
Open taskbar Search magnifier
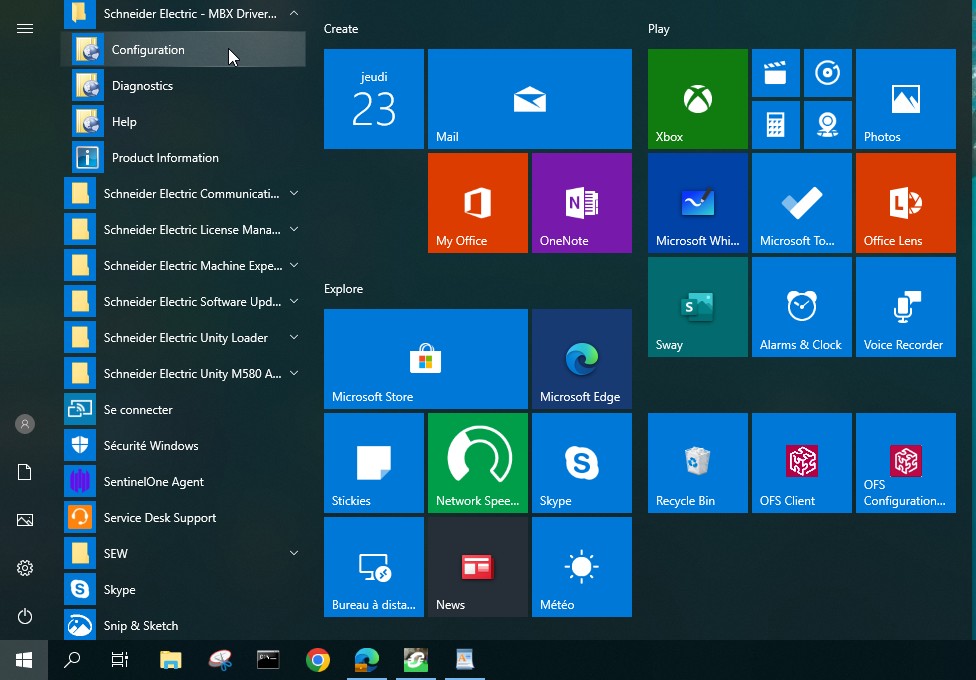(x=72, y=660)
